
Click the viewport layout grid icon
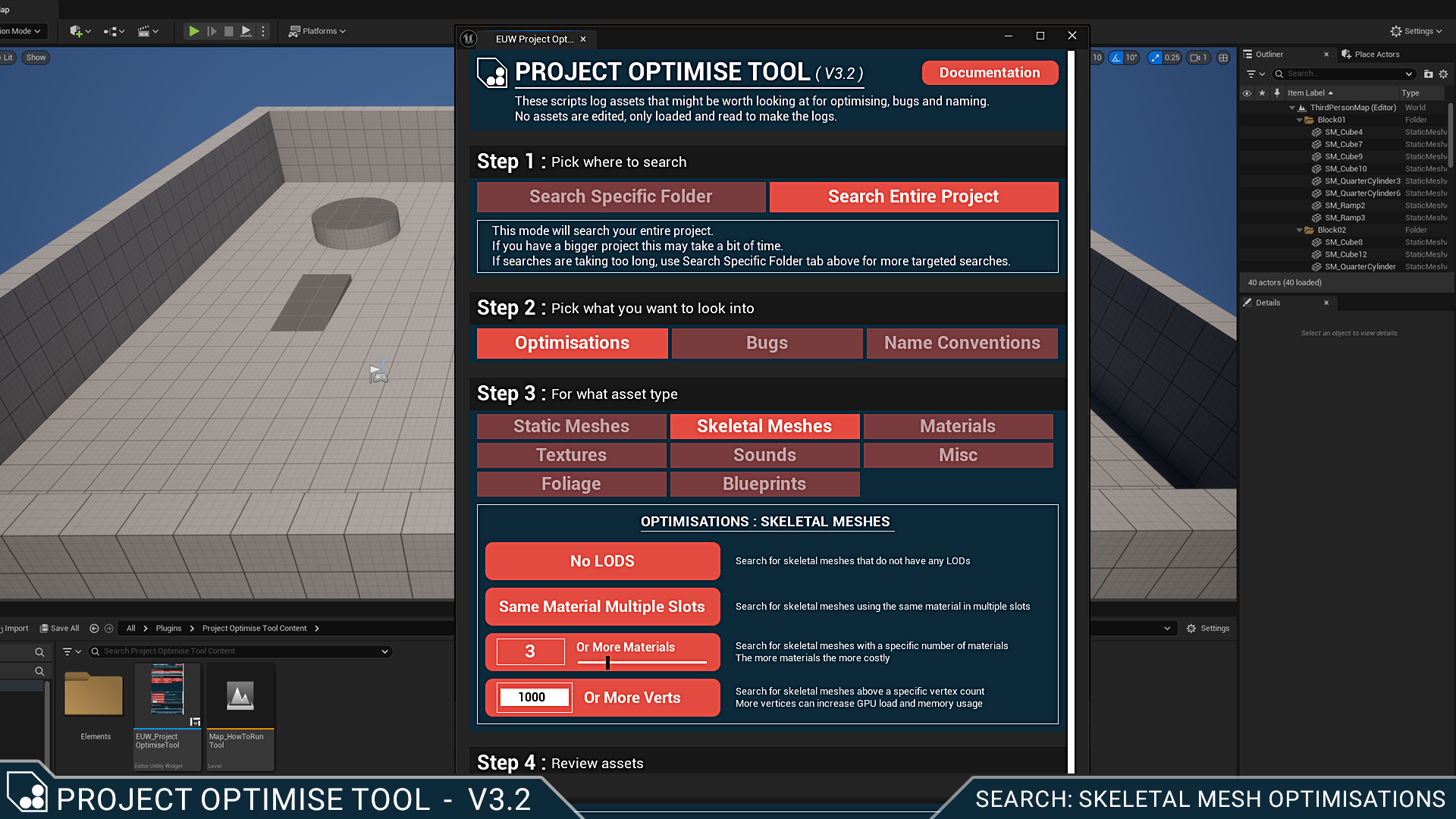pos(1223,58)
